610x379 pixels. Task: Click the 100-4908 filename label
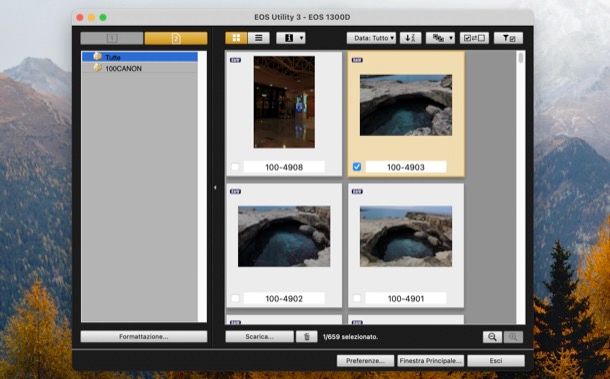point(284,167)
